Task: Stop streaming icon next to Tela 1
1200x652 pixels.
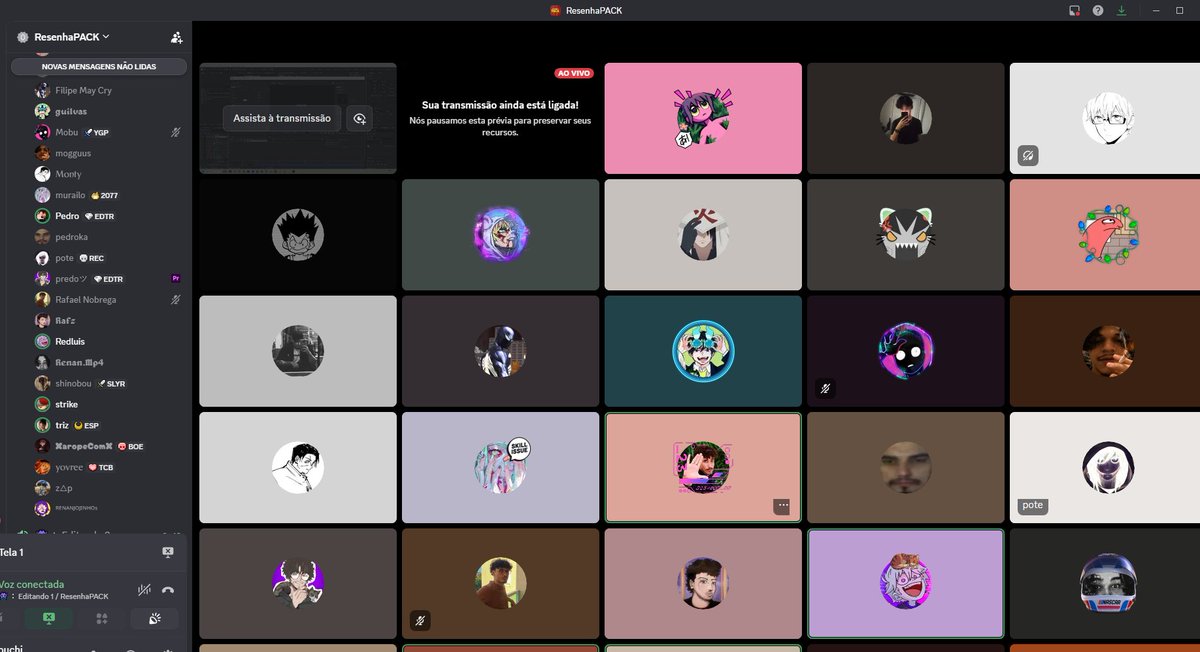Action: (168, 552)
